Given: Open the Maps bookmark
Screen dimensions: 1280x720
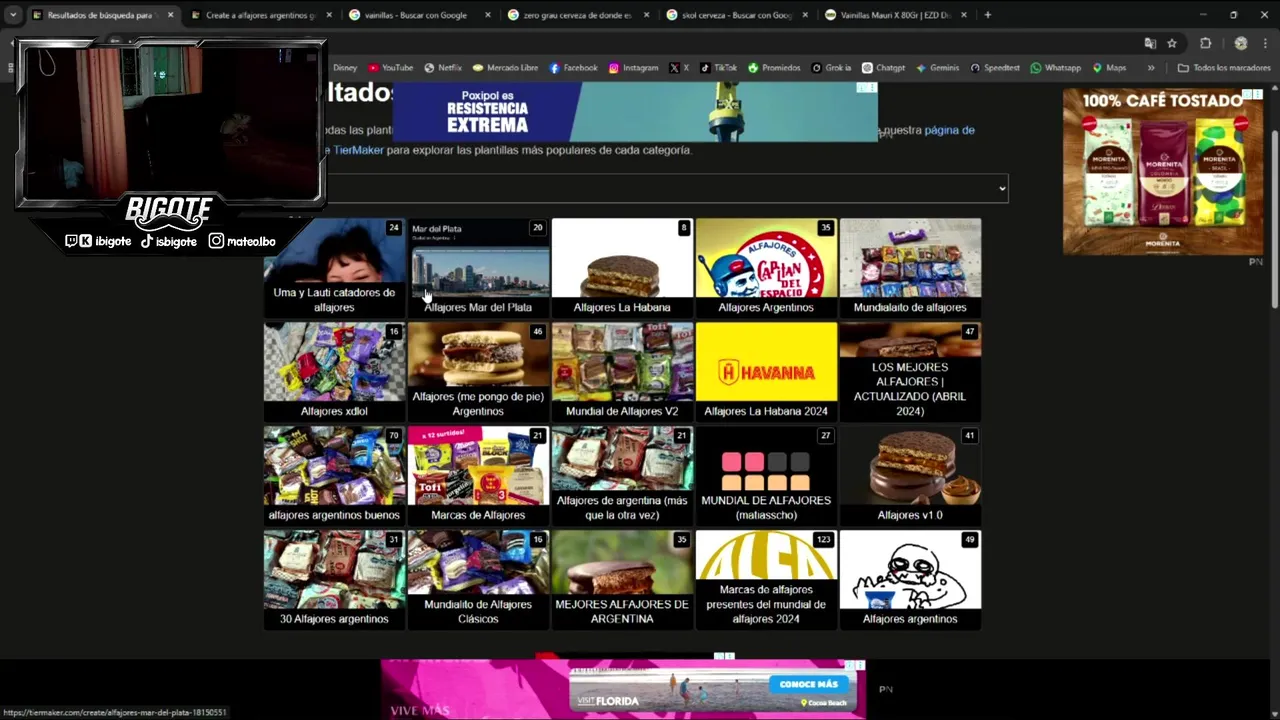Looking at the screenshot, I should [1109, 68].
